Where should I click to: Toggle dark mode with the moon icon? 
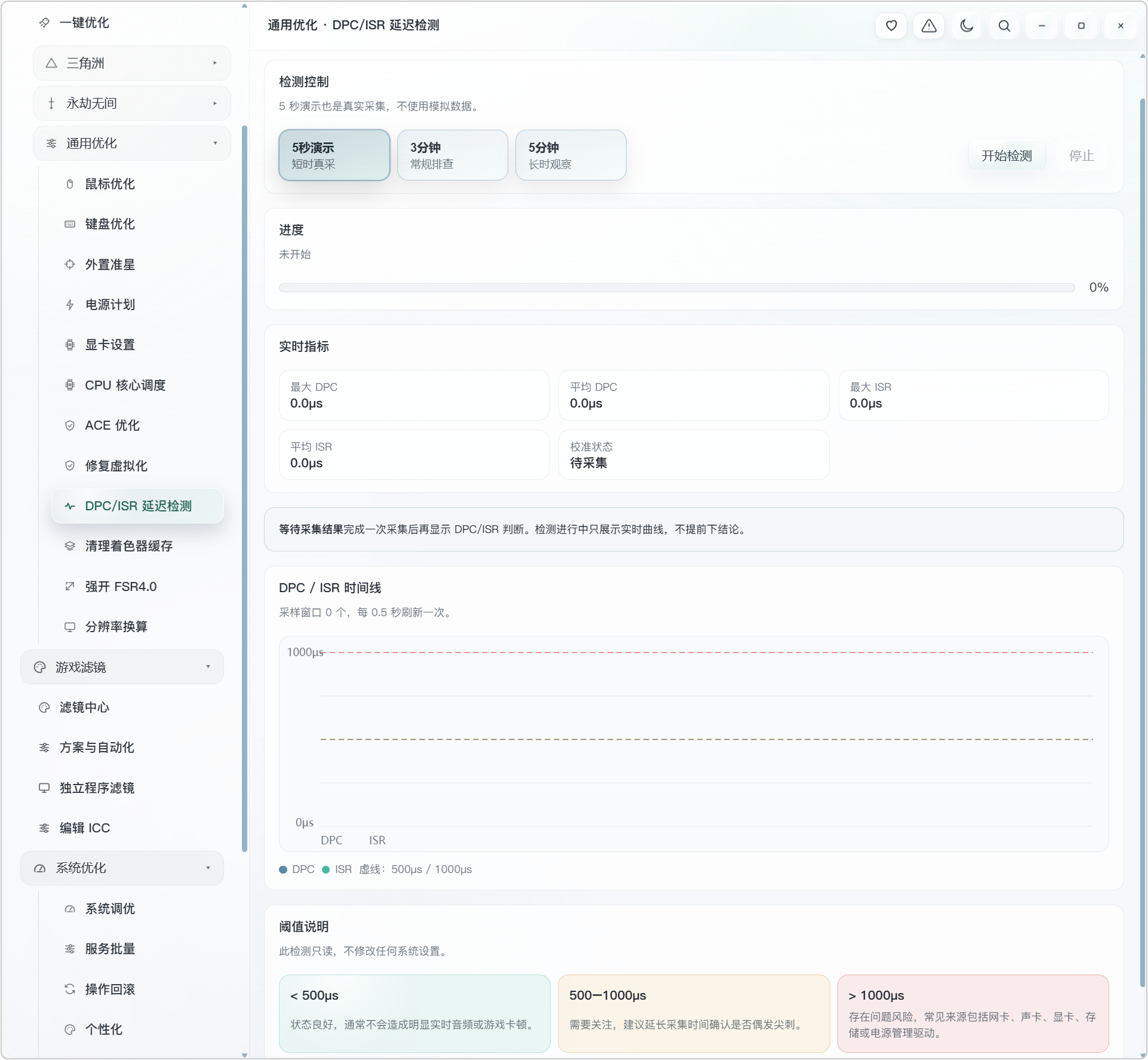966,26
